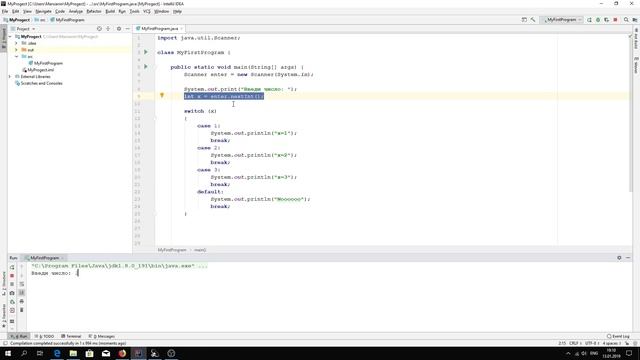The width and height of the screenshot is (640, 360).
Task: Click the camera Dump Threads icon
Action: (12, 293)
